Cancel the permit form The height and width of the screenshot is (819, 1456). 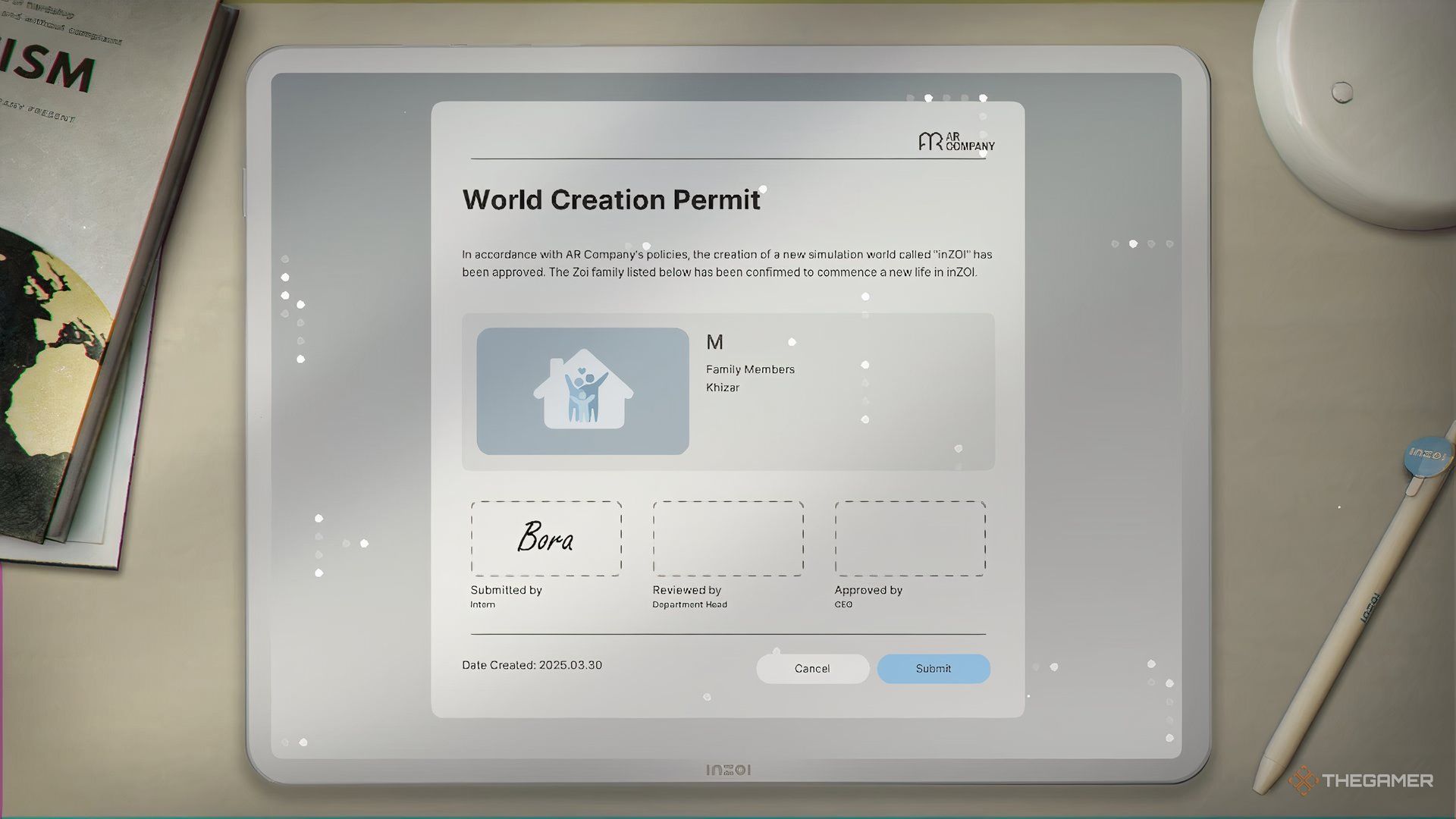[x=812, y=668]
